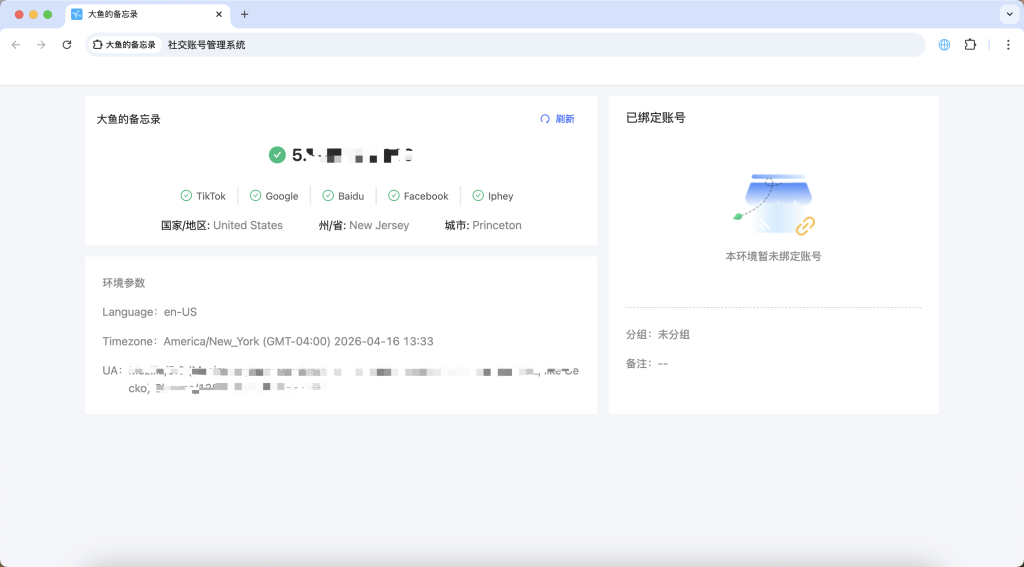Expand the tab search dropdown arrow
1024x567 pixels.
[x=1008, y=14]
